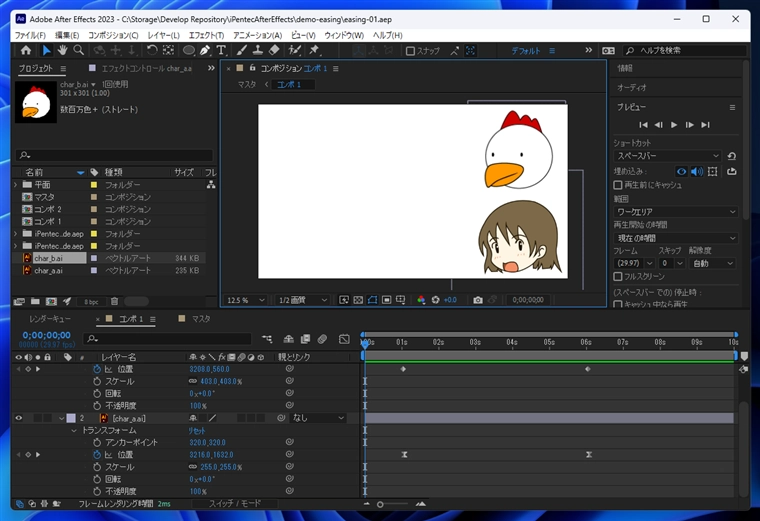The width and height of the screenshot is (760, 521).
Task: Jump to last frame in preview controls
Action: [x=705, y=125]
